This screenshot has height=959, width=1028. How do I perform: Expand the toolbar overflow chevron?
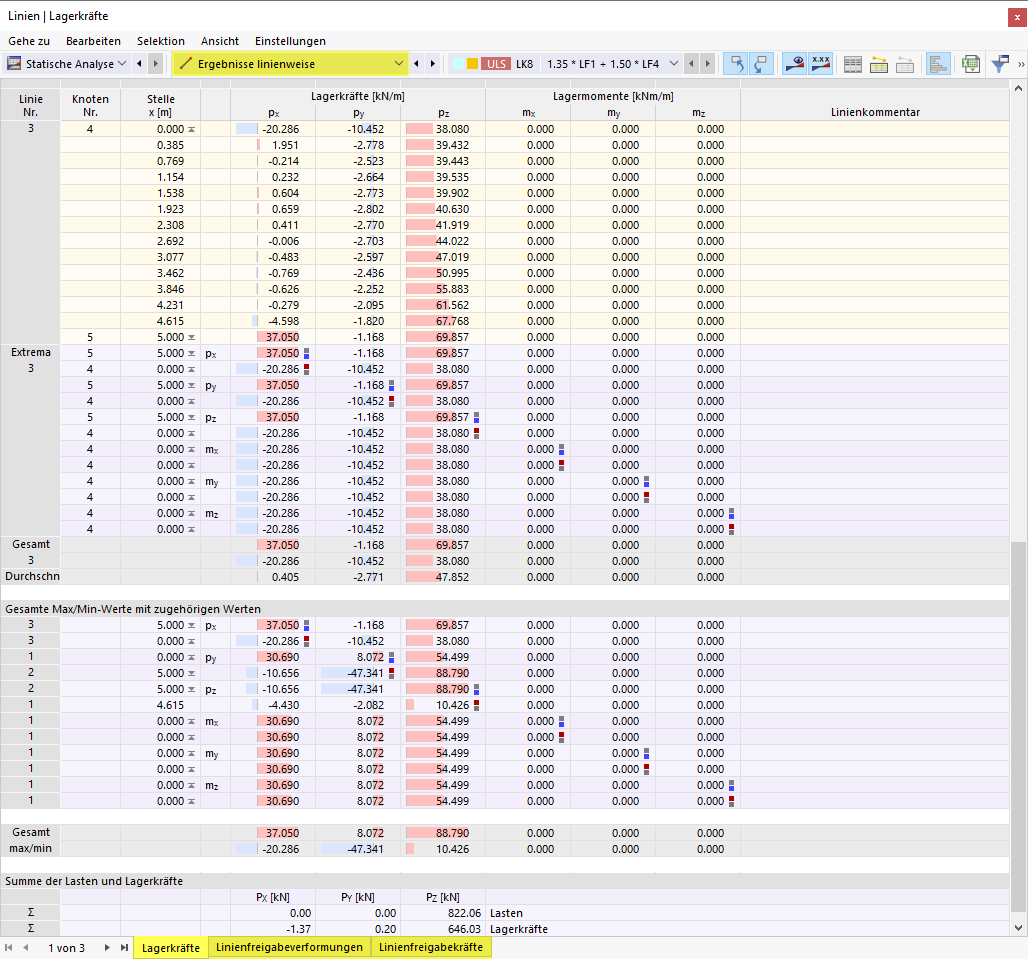(1021, 64)
